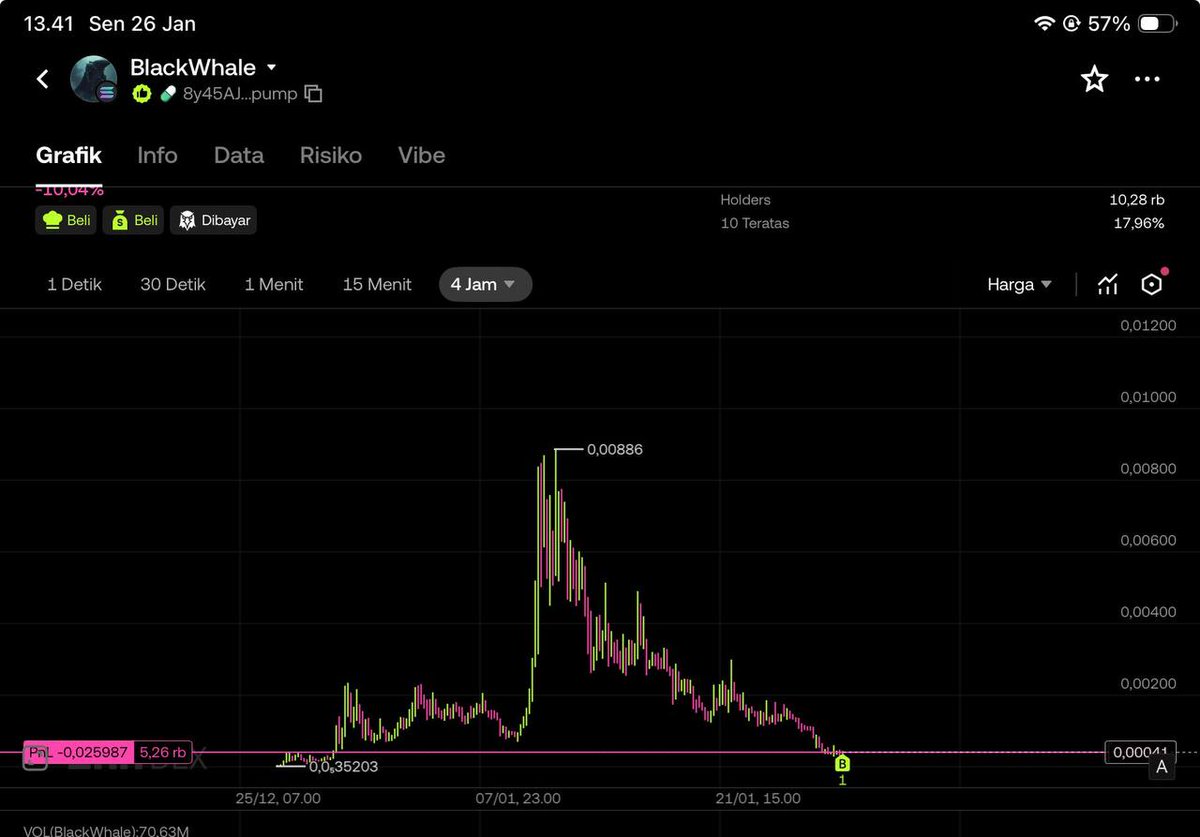Add BlackWhale to favorites with the star
Viewport: 1200px width, 837px height.
pyautogui.click(x=1095, y=79)
